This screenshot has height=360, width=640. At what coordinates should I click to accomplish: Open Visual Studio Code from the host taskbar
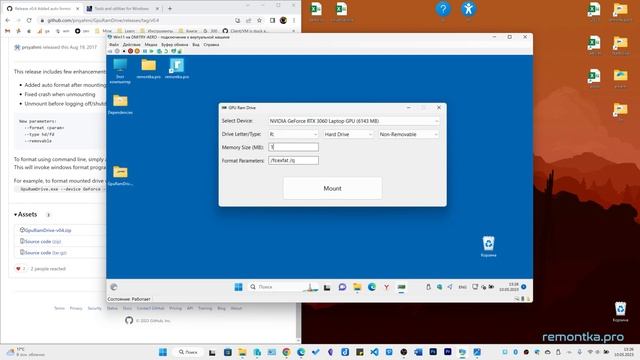click(374, 352)
